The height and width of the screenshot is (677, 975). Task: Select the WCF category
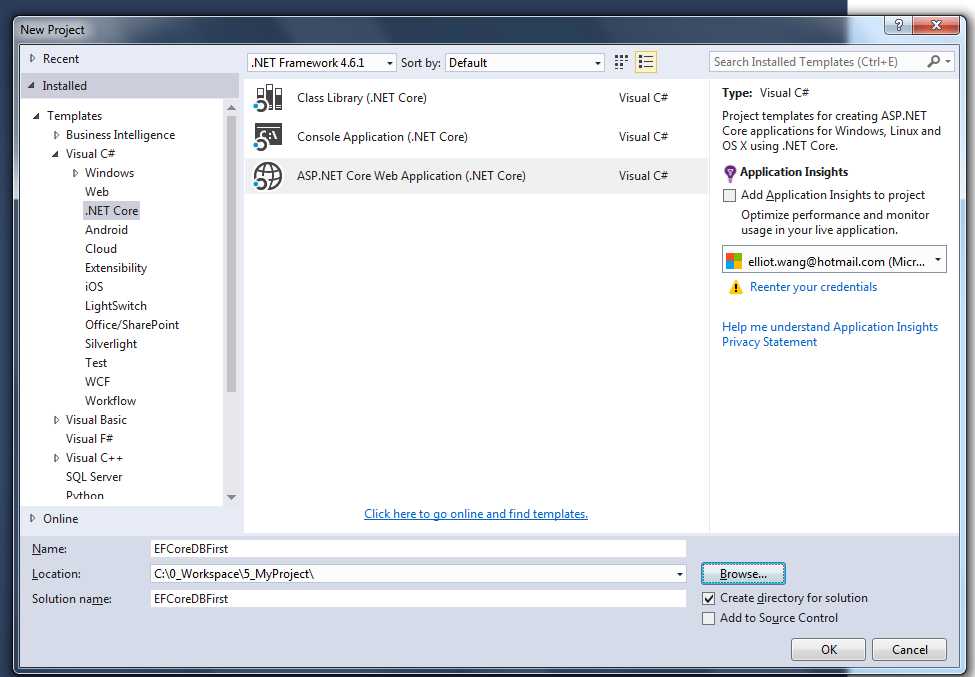click(x=97, y=382)
